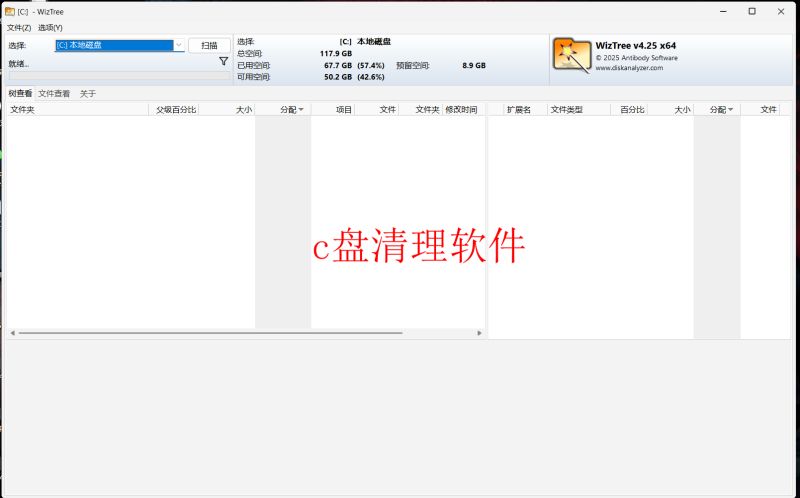
Task: Click the WizTree wizard logo icon
Action: tap(571, 56)
